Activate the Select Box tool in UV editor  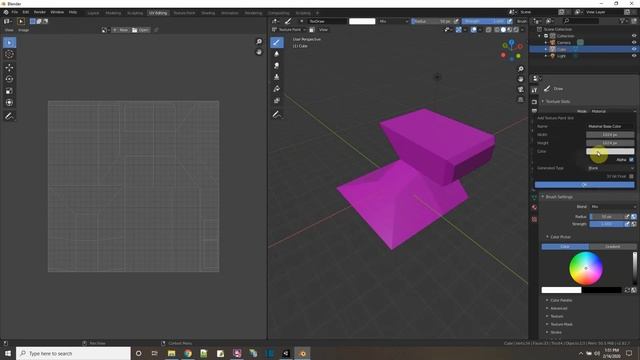click(x=9, y=42)
